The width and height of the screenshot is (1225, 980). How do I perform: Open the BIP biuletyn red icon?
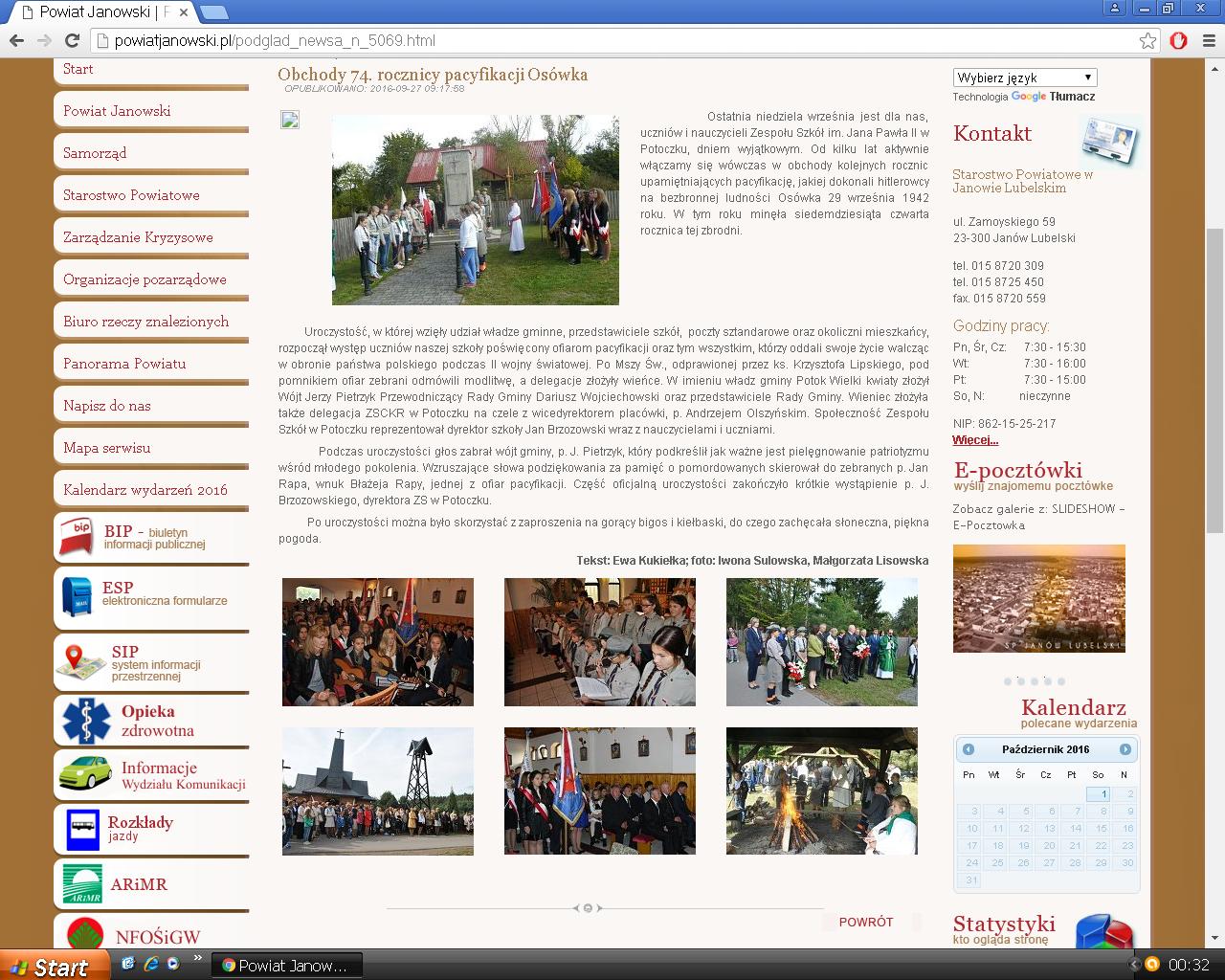click(77, 536)
